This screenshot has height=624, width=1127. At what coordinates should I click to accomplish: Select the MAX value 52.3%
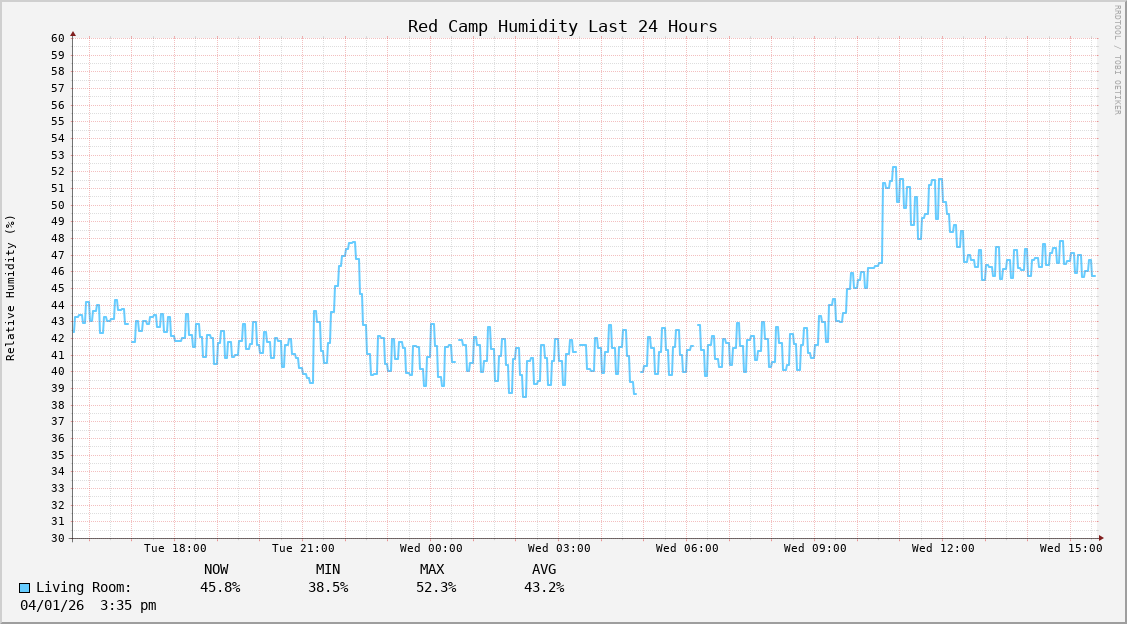click(436, 588)
